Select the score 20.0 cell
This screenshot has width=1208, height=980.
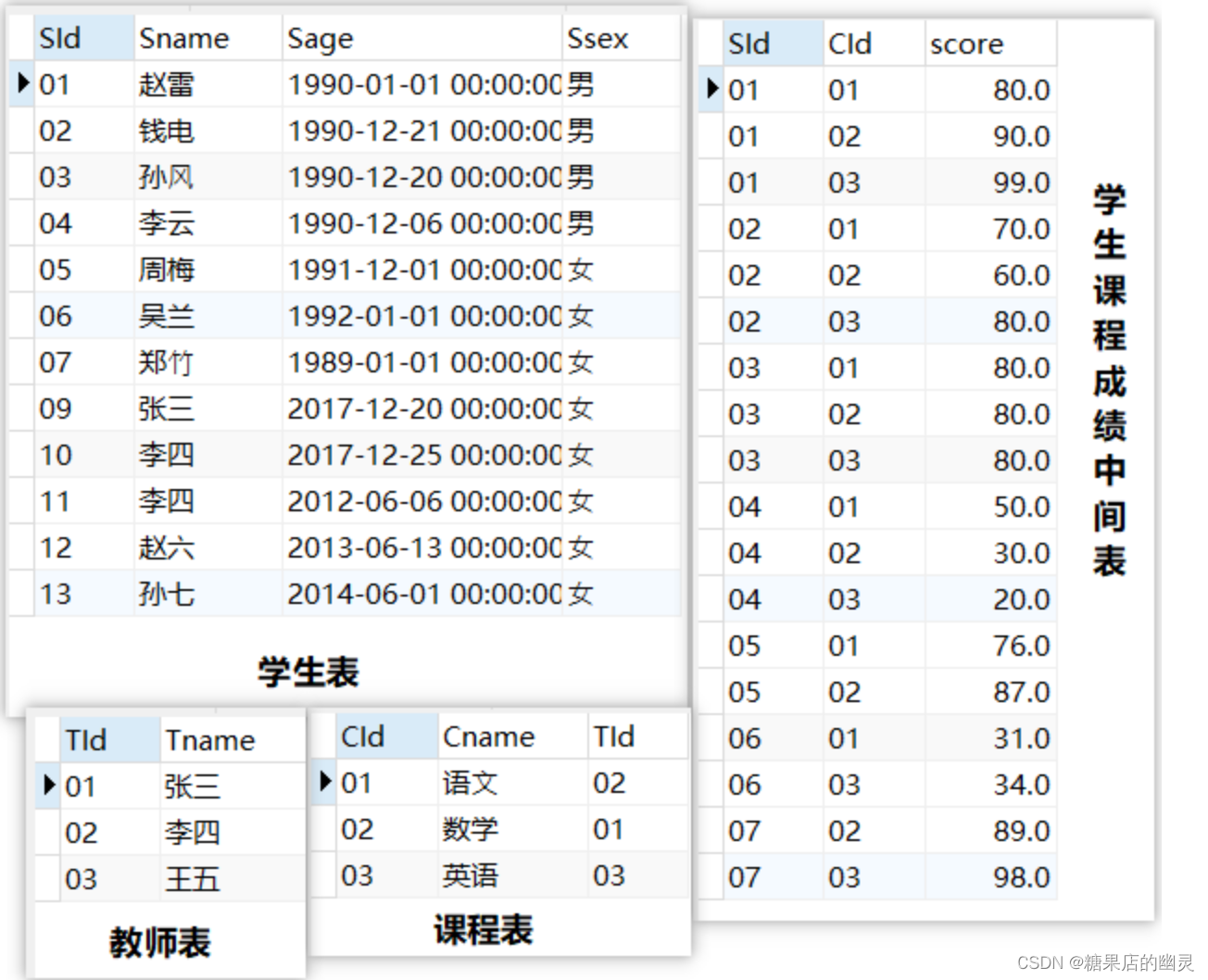click(x=990, y=599)
